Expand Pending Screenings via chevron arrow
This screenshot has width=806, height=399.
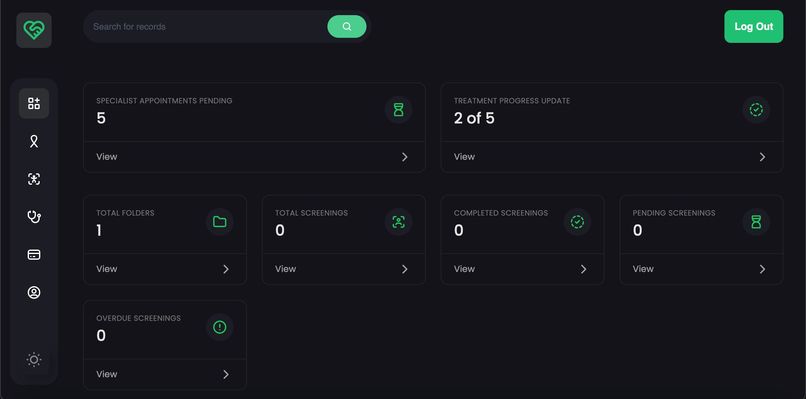click(762, 269)
